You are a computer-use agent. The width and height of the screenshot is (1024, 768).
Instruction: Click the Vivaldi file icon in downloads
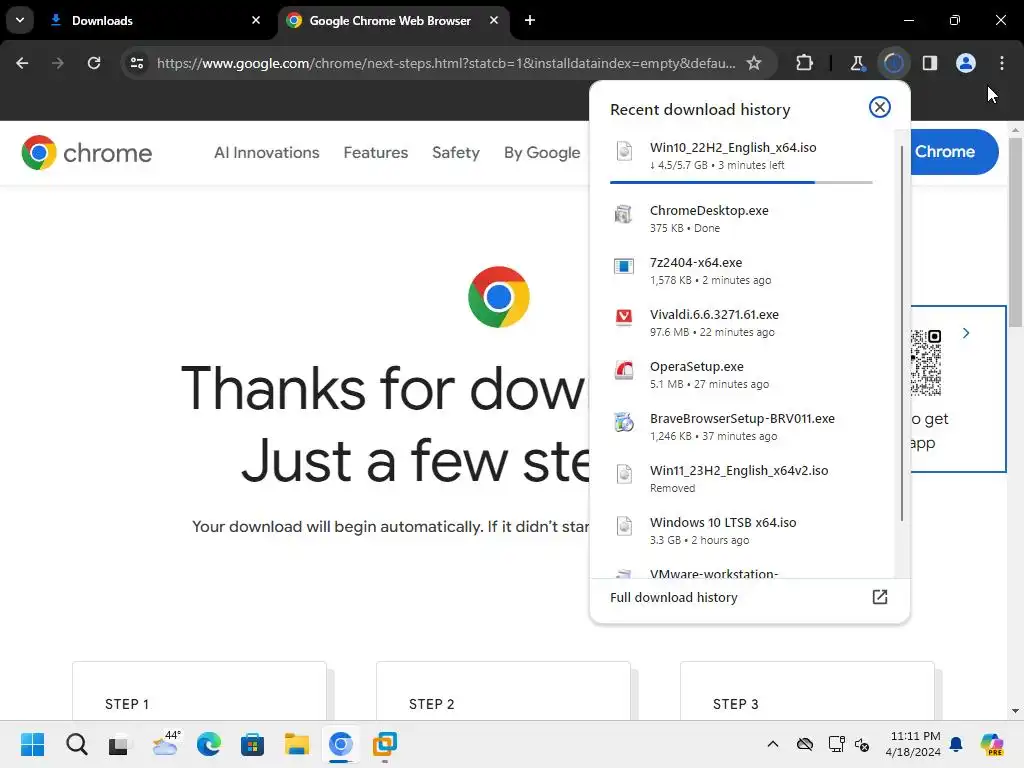[x=624, y=317]
